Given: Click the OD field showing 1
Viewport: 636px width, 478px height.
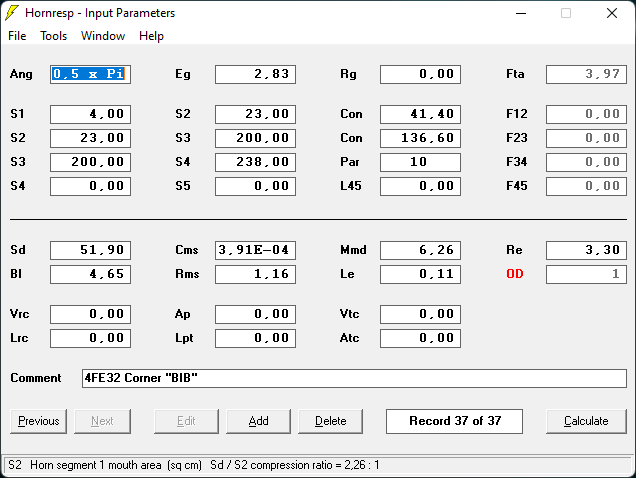Looking at the screenshot, I should pyautogui.click(x=586, y=274).
